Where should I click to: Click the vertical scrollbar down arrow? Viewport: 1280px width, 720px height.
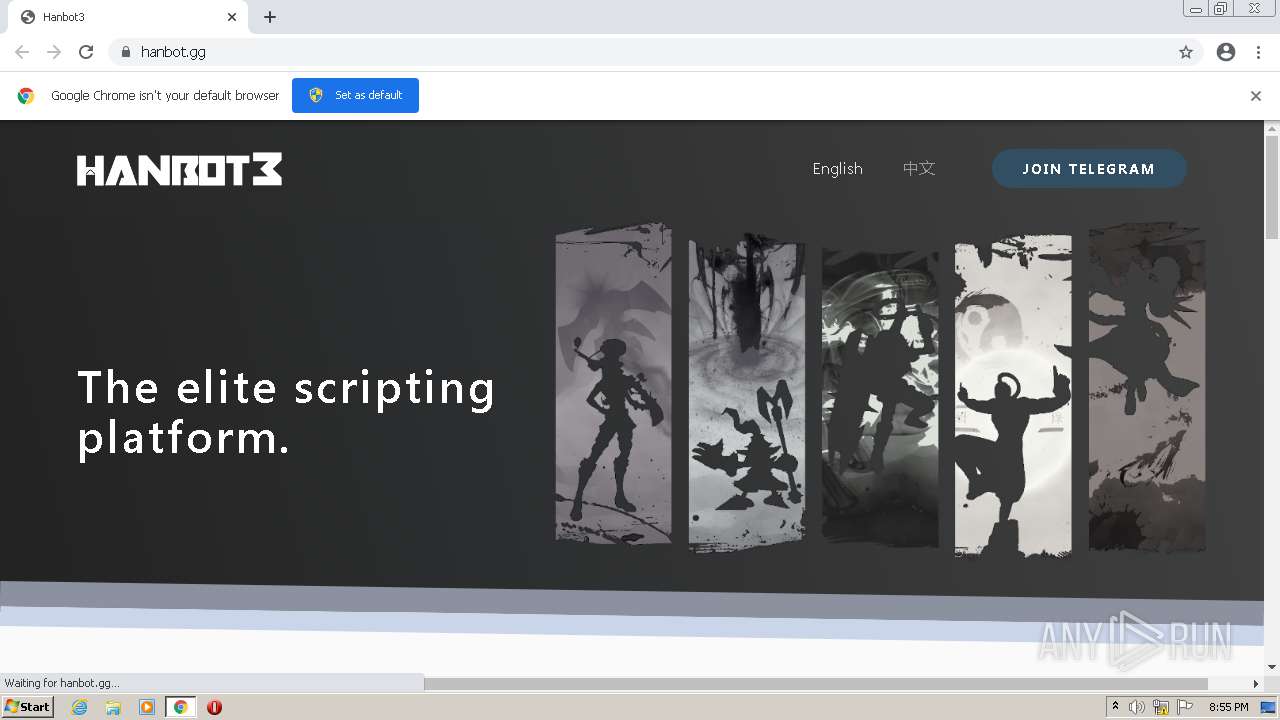click(1272, 667)
